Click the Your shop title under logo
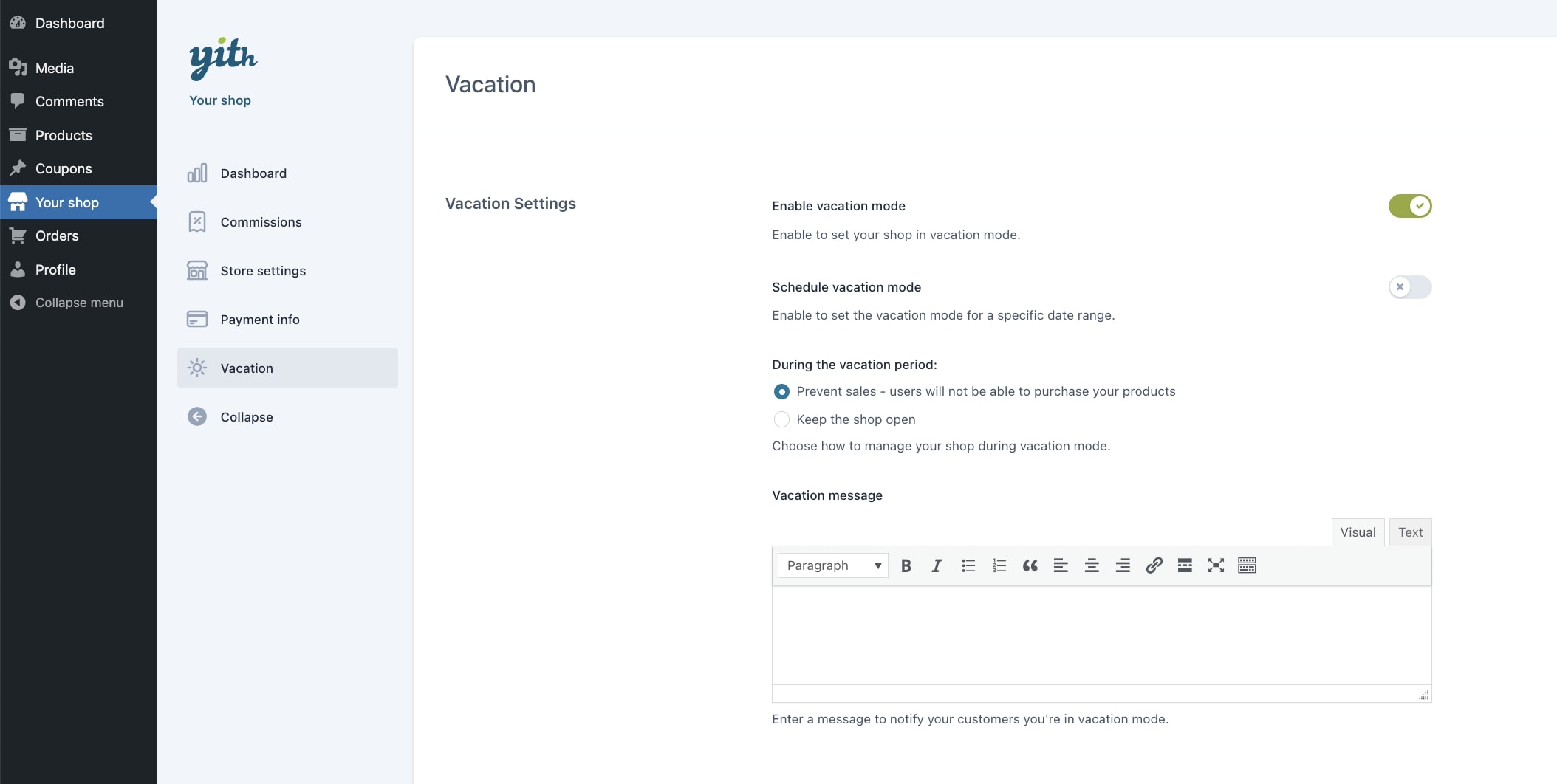Screen dimensions: 1557x784 tap(220, 100)
